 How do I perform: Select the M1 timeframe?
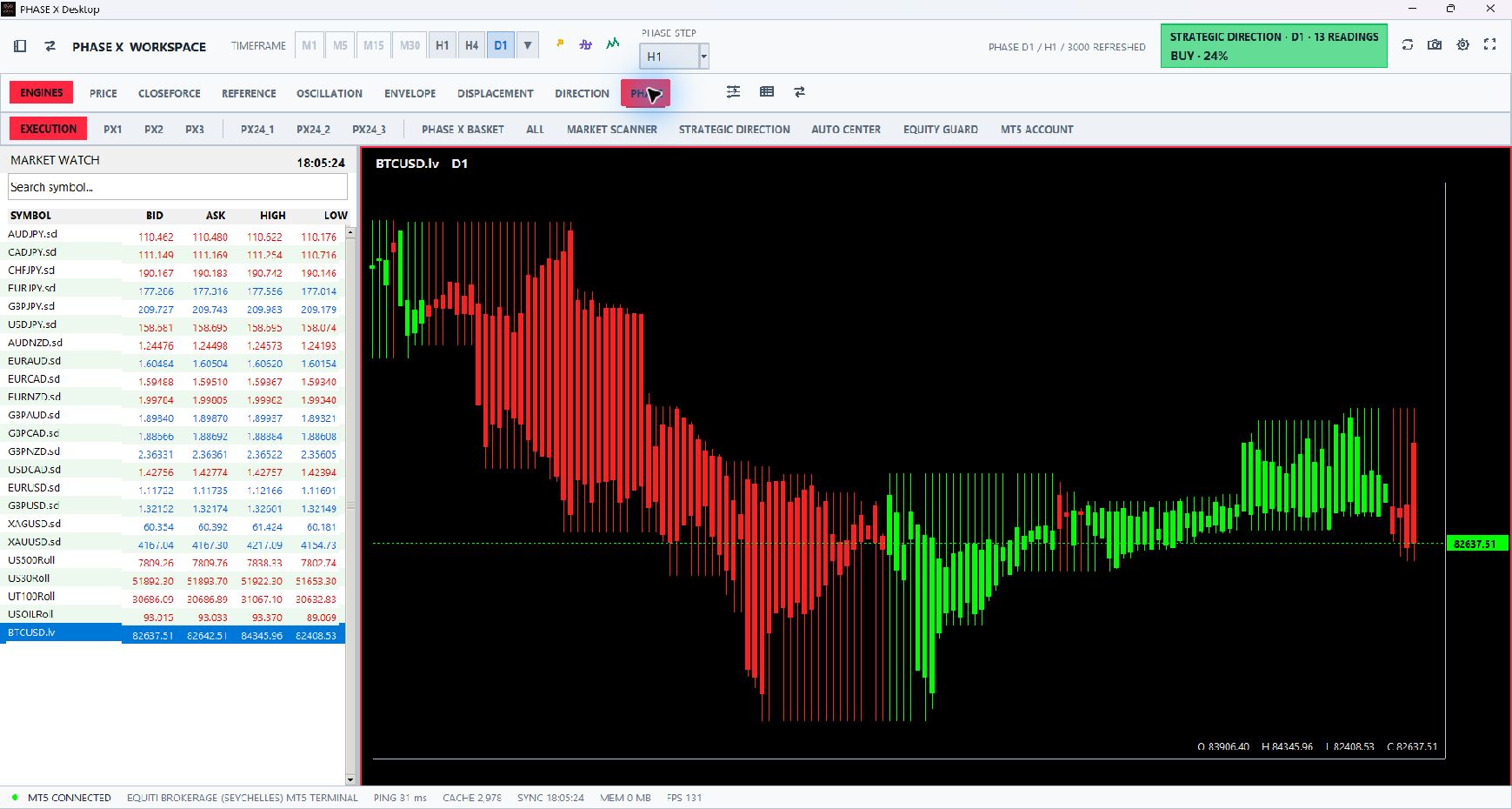point(310,46)
